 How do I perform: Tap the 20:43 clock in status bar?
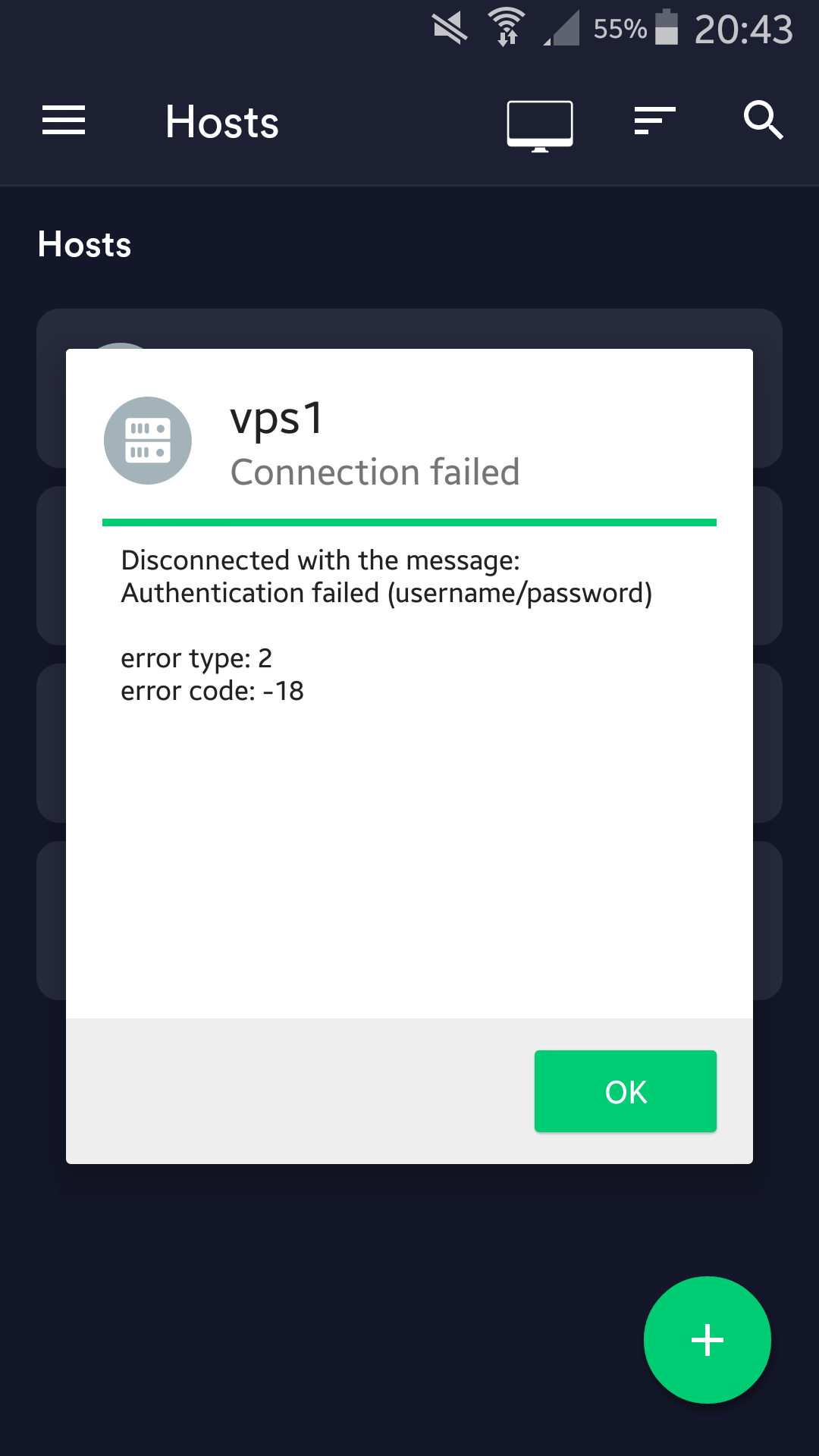point(743,30)
